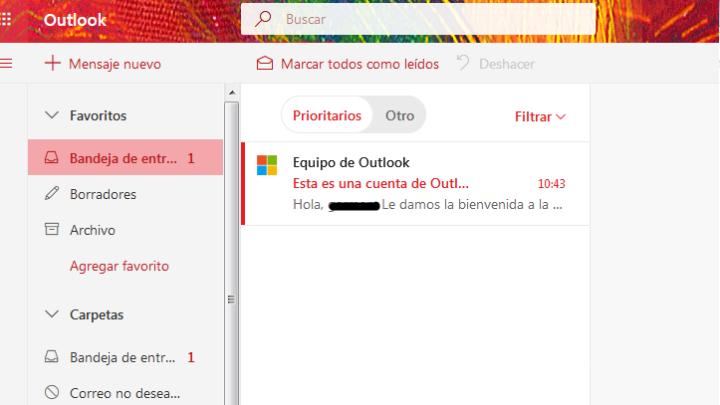The image size is (720, 405).
Task: Switch to the Prioritarios tab
Action: click(x=327, y=115)
